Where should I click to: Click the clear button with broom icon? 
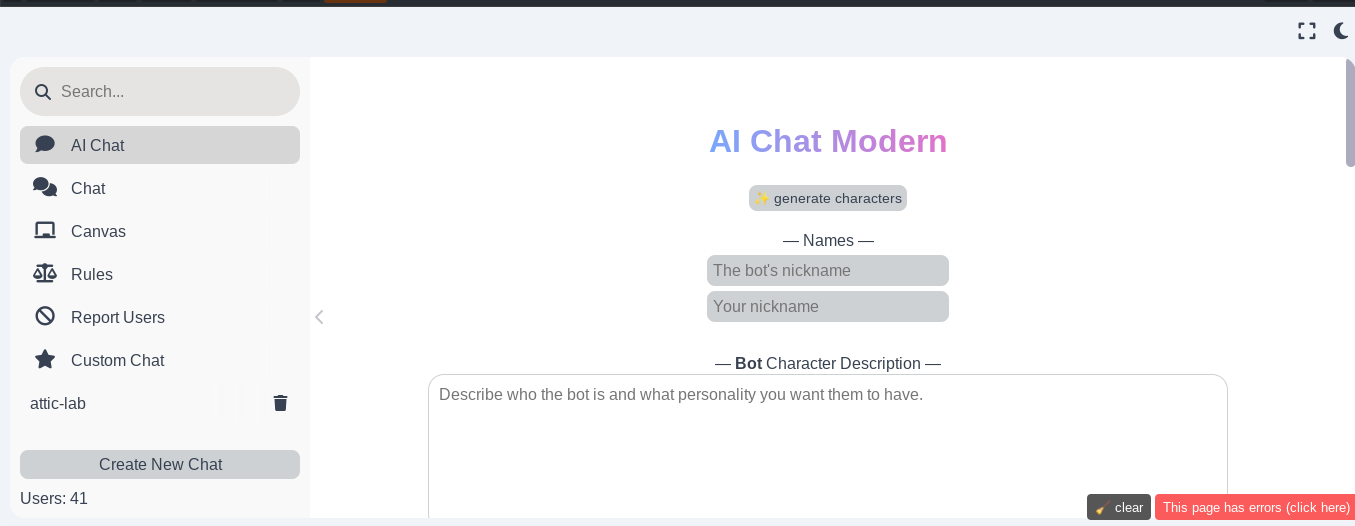[x=1119, y=507]
